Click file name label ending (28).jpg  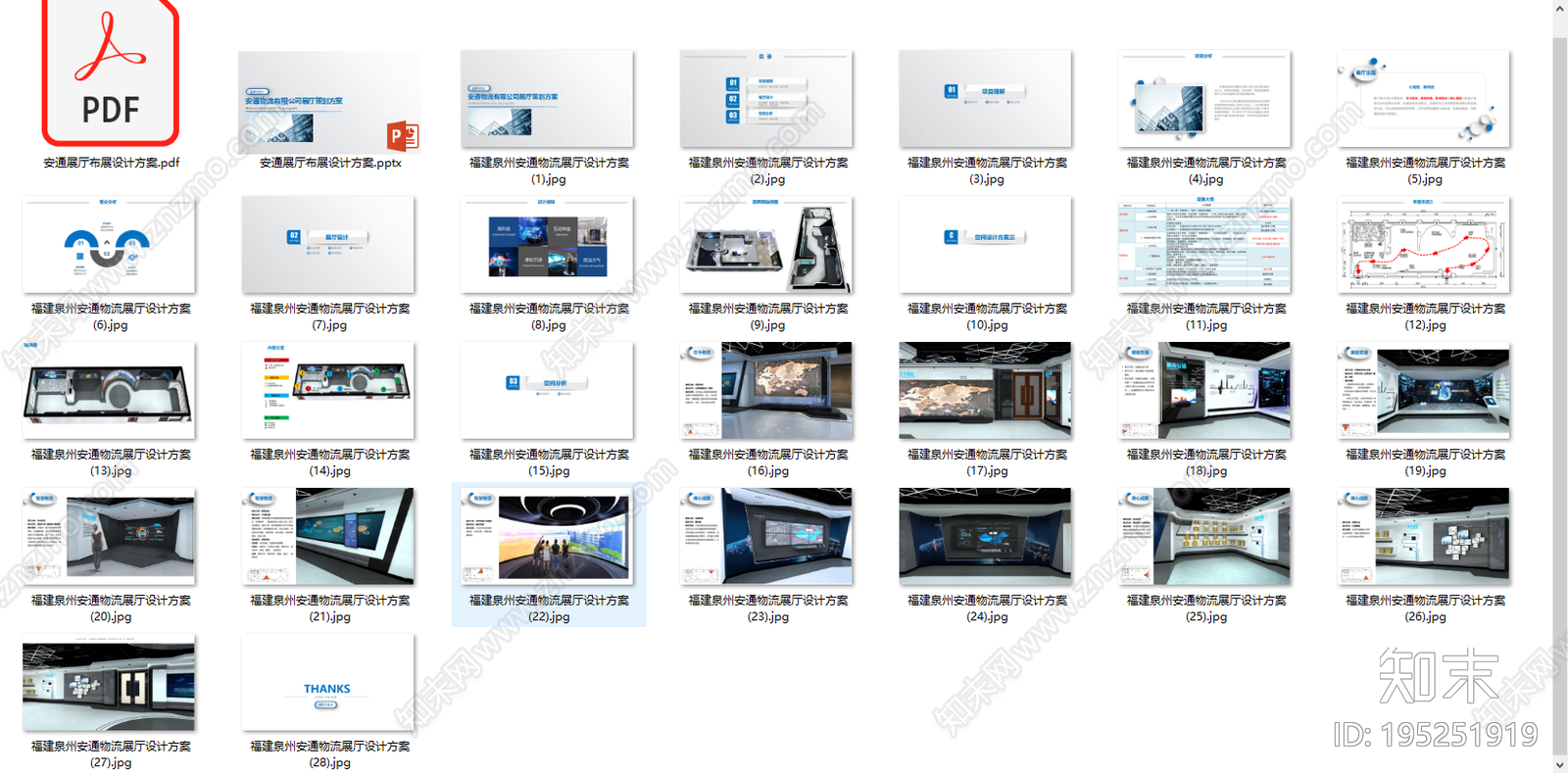pyautogui.click(x=329, y=754)
